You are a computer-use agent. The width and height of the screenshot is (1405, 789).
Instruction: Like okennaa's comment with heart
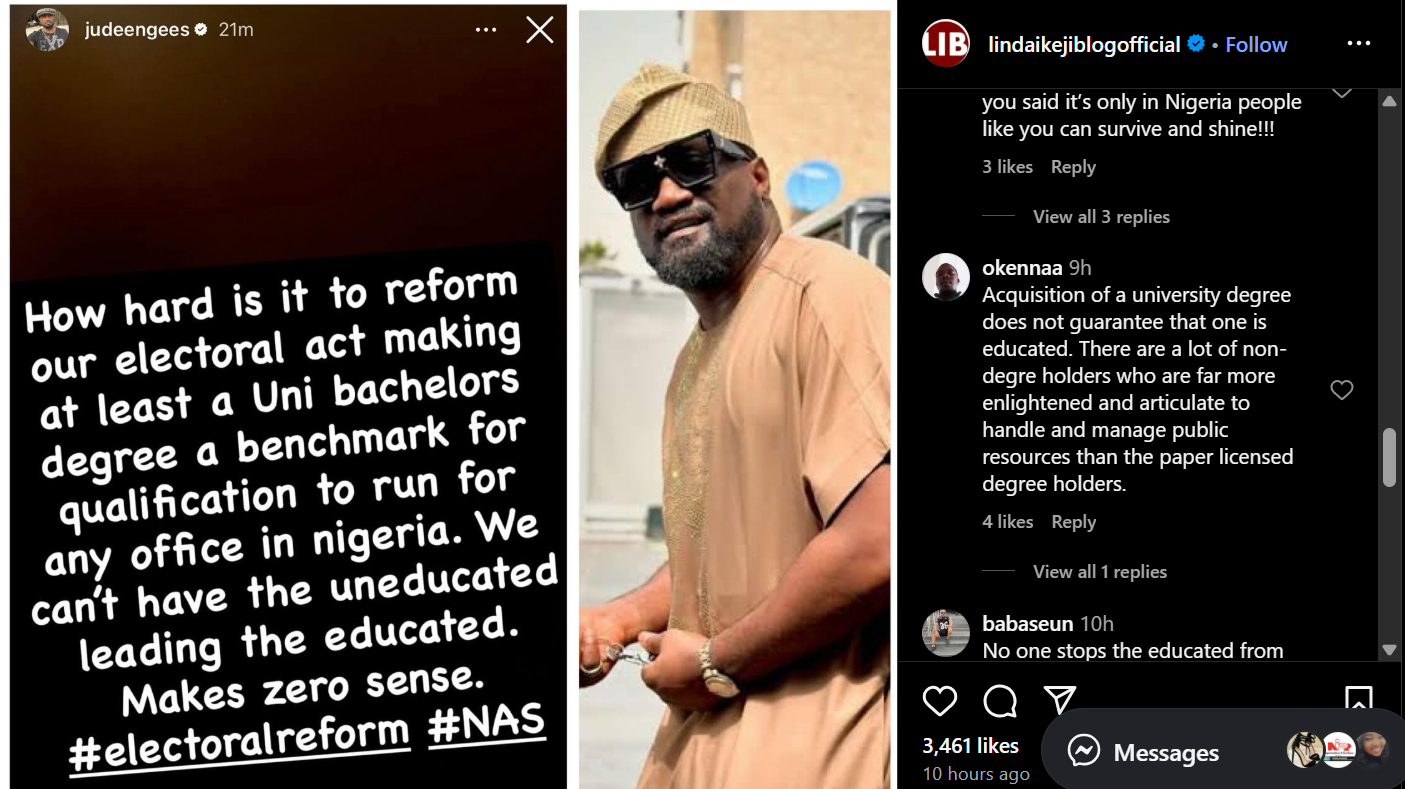click(1342, 390)
